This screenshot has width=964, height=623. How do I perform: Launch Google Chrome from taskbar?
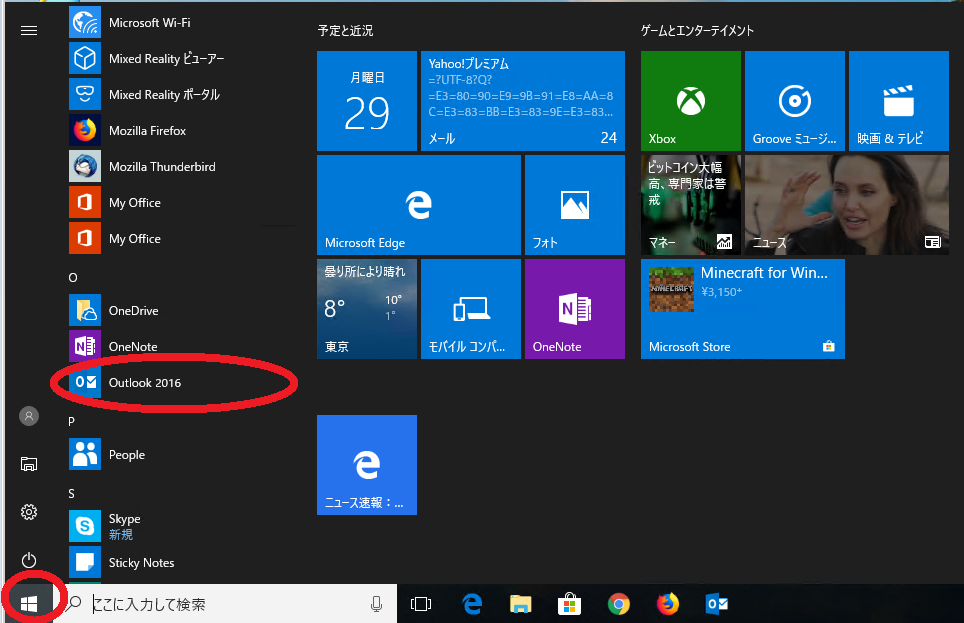pyautogui.click(x=618, y=604)
